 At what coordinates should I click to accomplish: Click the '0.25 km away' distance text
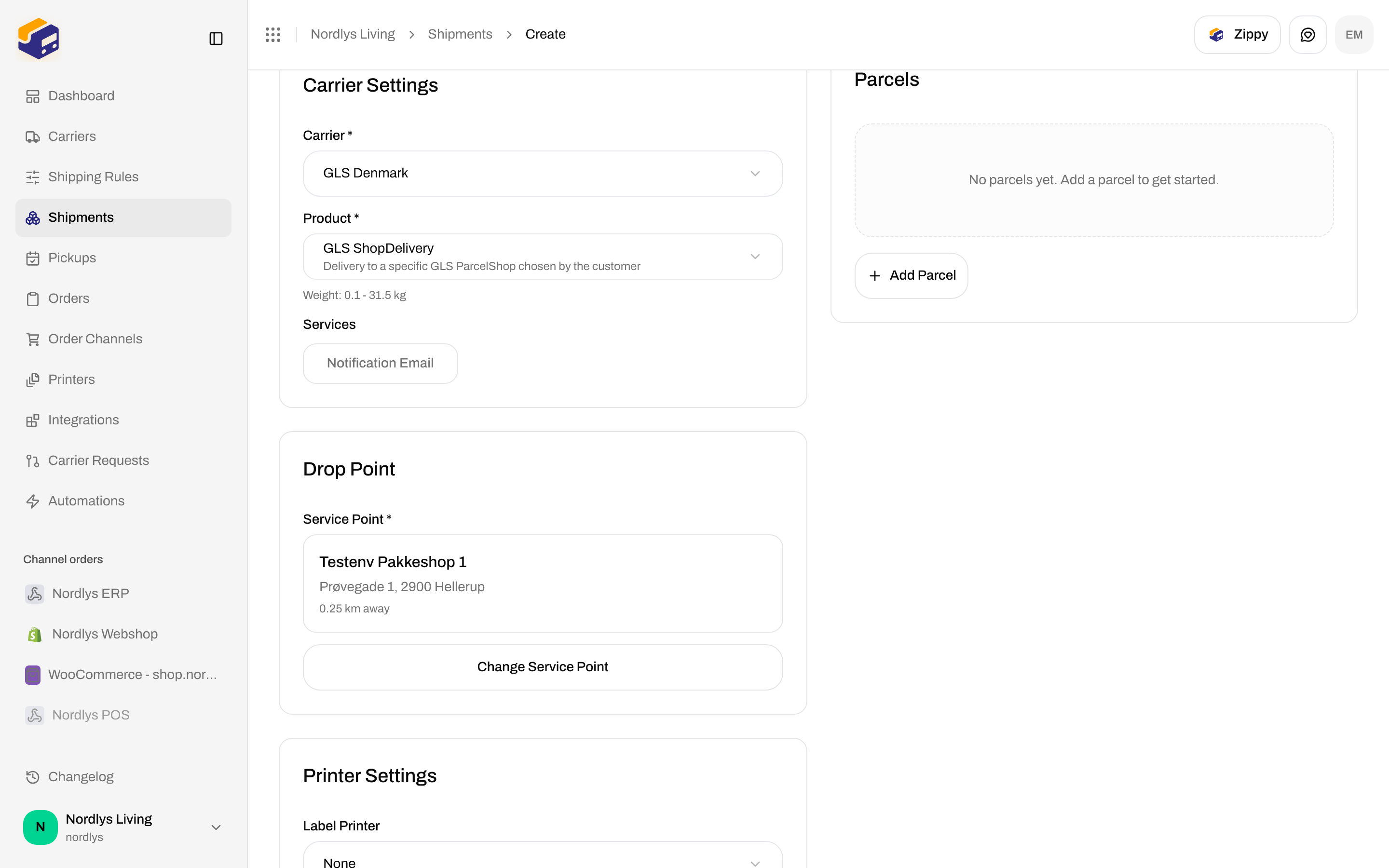click(354, 609)
